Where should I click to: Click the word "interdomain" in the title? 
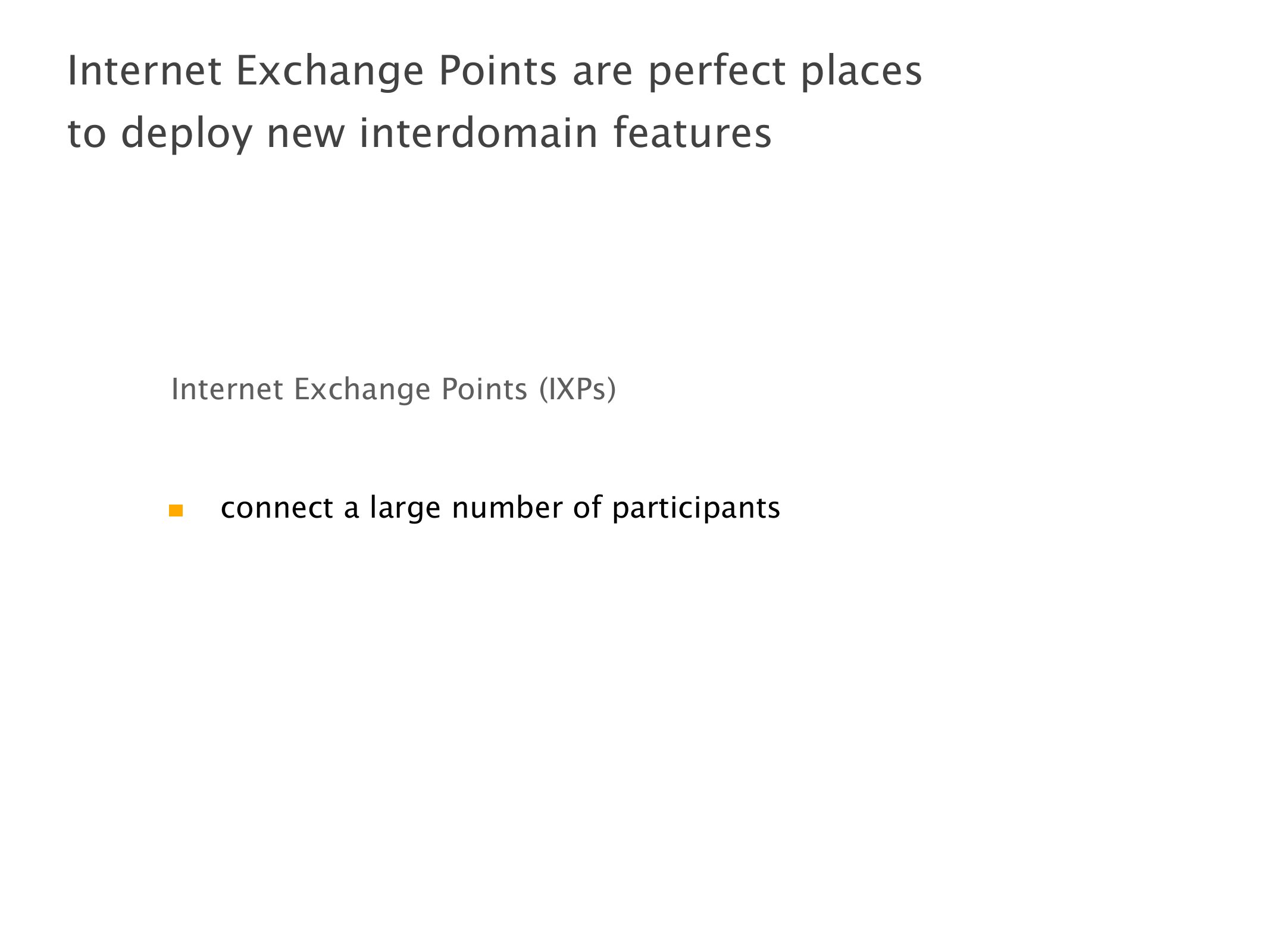point(478,133)
